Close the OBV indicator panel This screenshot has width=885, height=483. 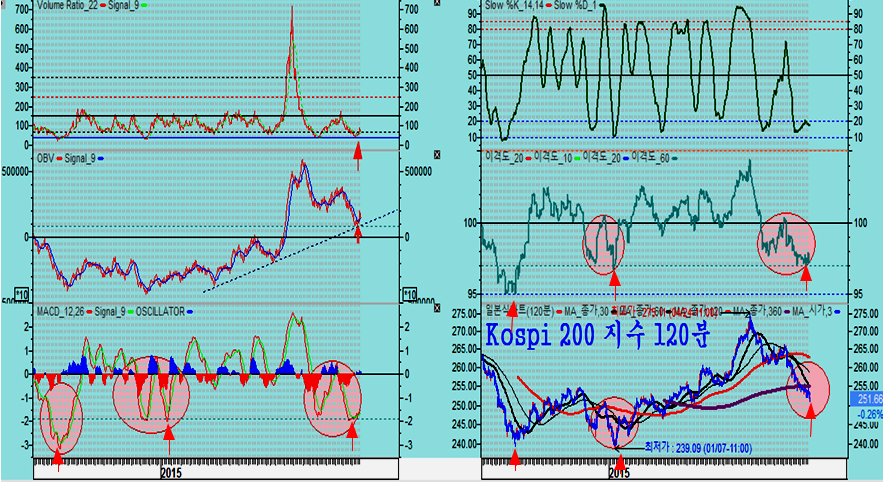tap(437, 153)
